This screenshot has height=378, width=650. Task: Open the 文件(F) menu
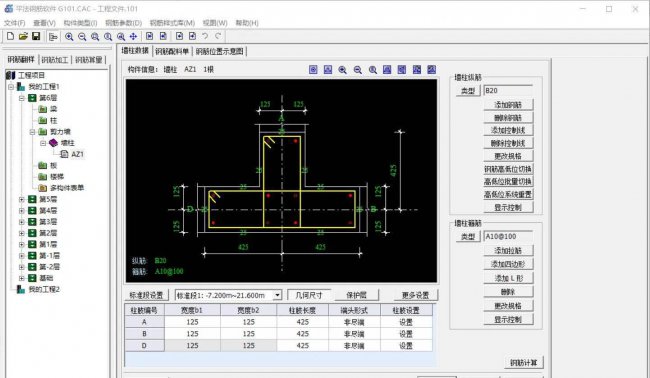point(15,23)
